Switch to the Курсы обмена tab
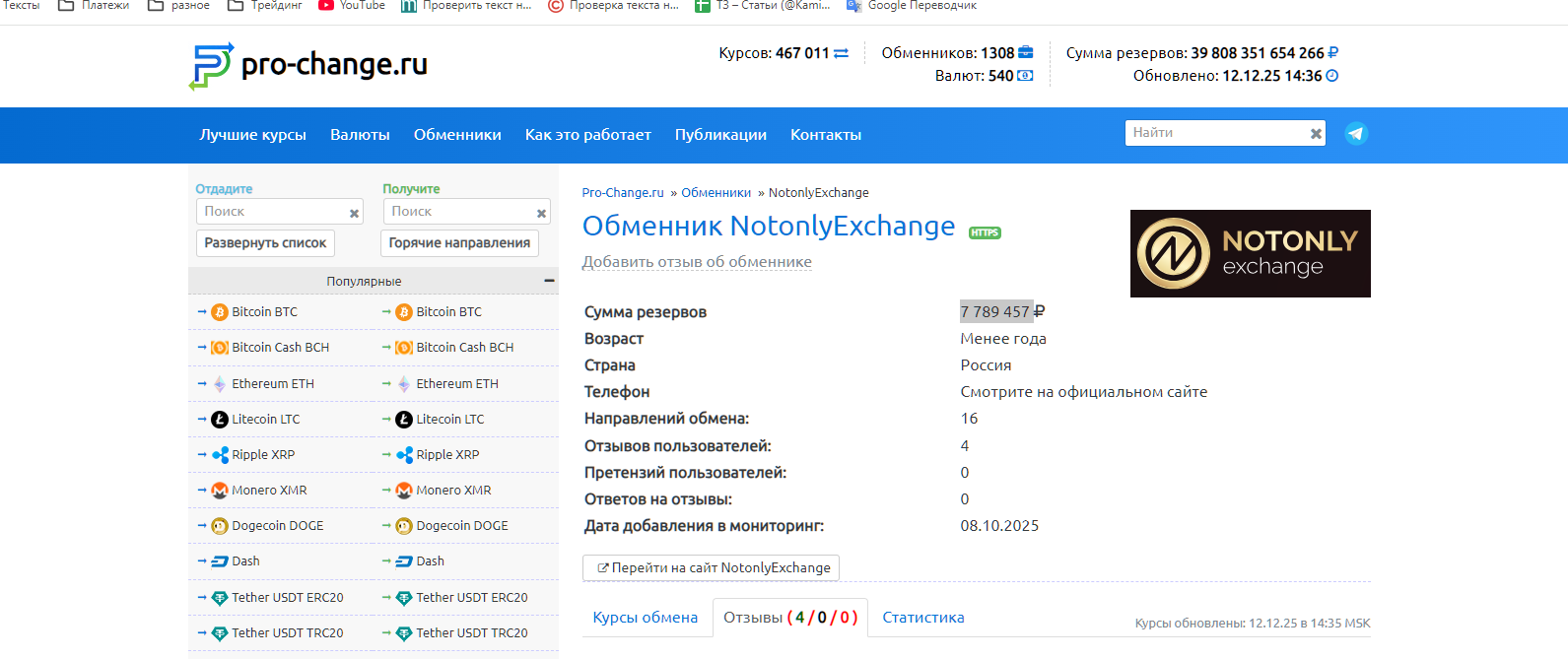 646,618
